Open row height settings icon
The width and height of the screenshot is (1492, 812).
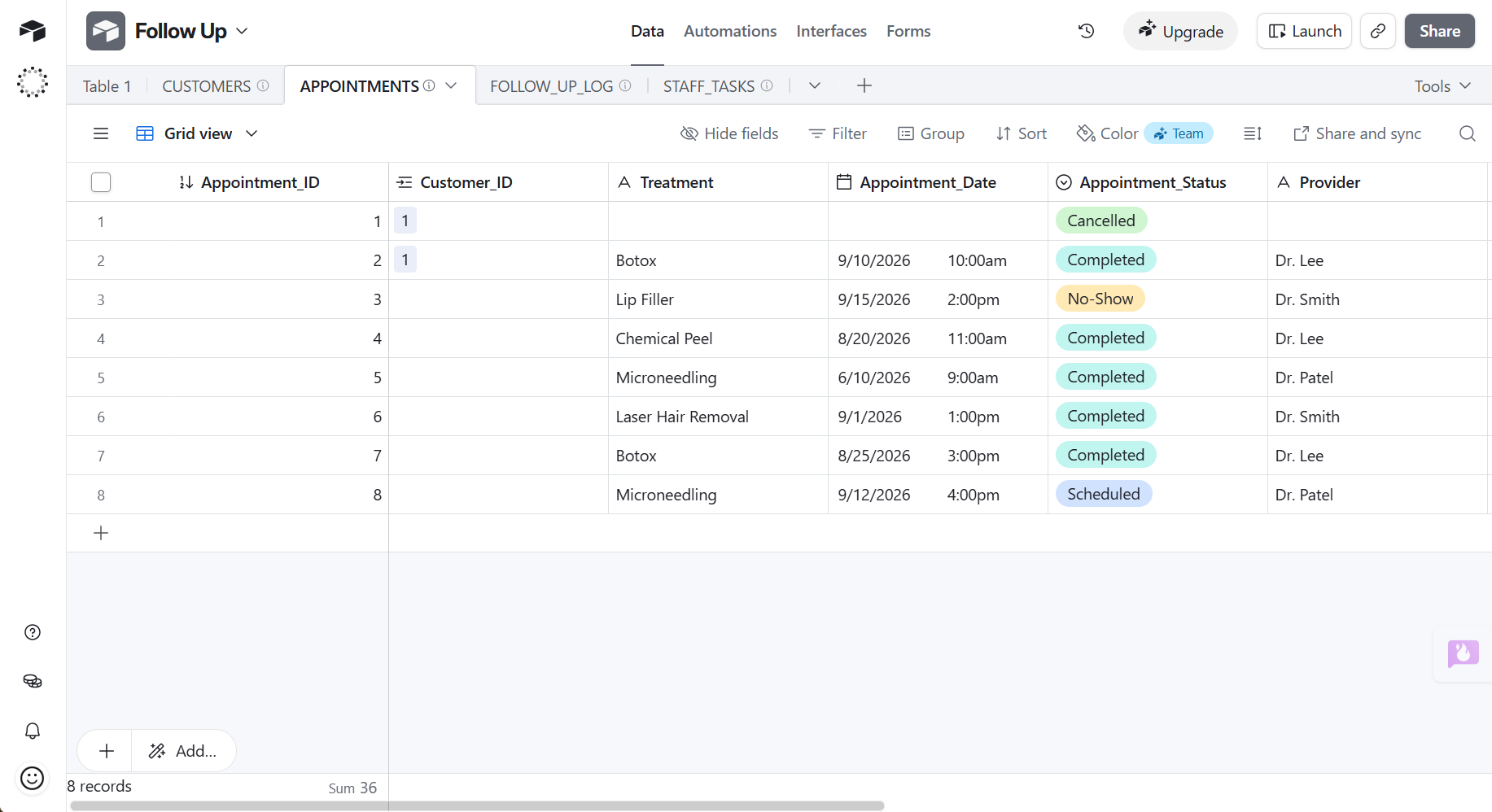[x=1253, y=133]
